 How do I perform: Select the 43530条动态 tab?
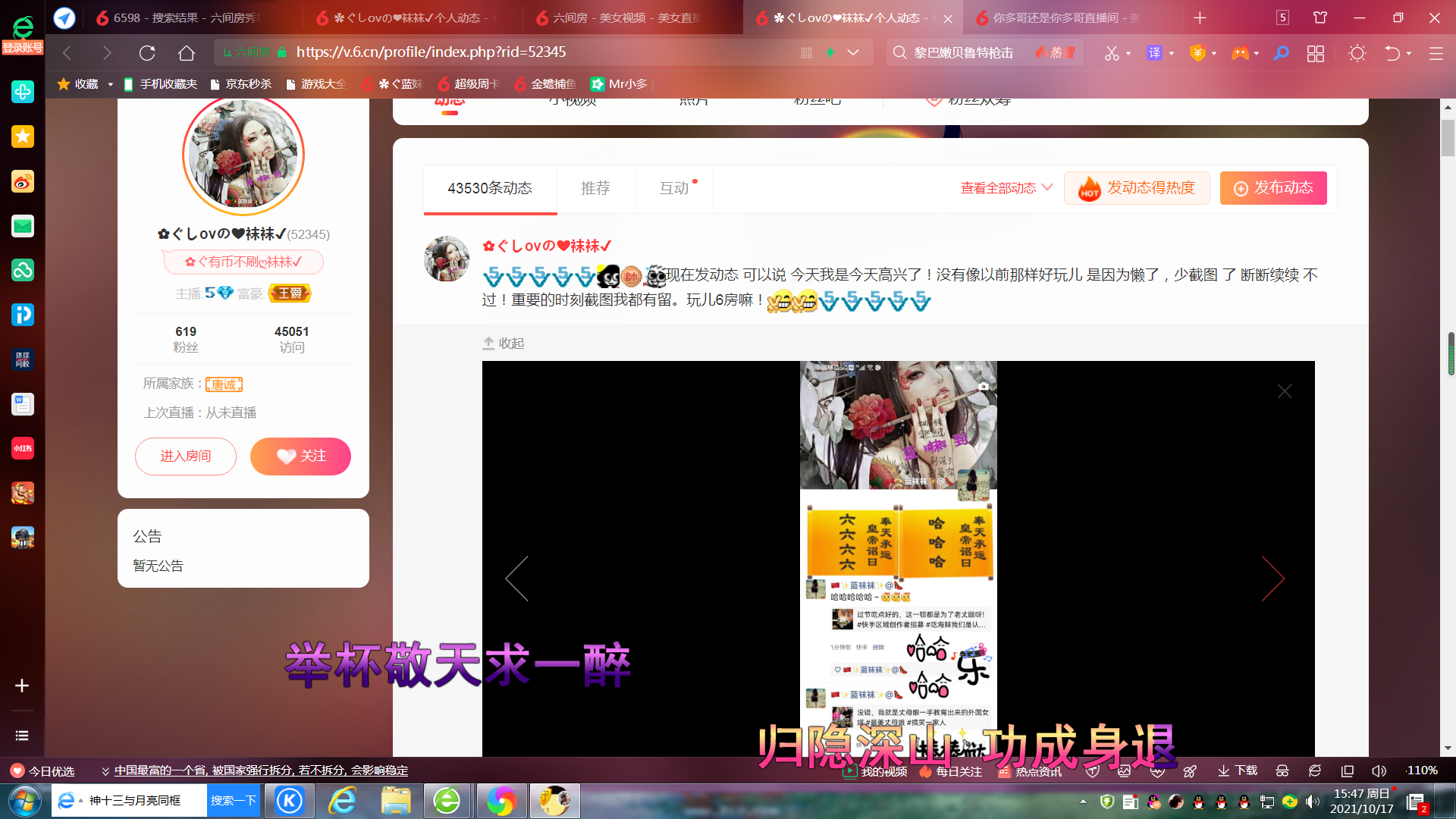point(490,188)
